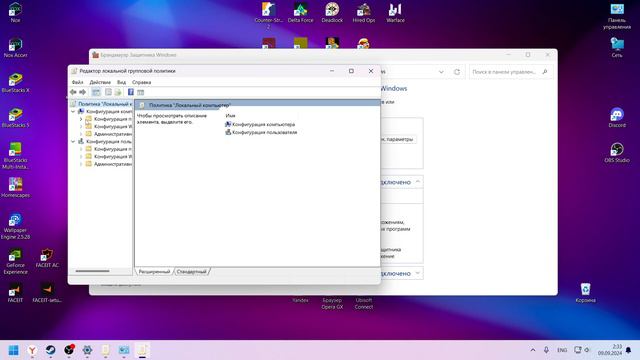Select the Сеть desktop icon
Image resolution: width=640 pixels, height=360 pixels.
click(x=617, y=47)
